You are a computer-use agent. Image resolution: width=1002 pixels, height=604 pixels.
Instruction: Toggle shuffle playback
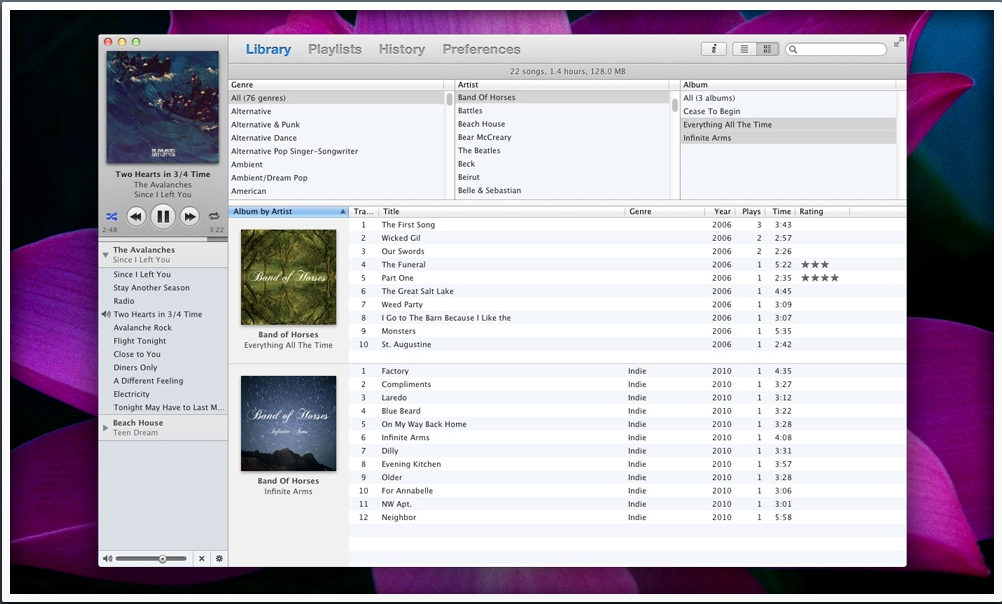(112, 217)
